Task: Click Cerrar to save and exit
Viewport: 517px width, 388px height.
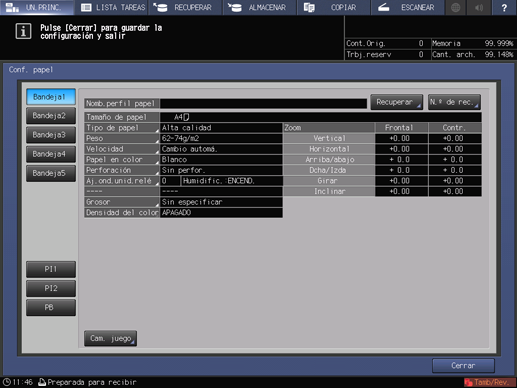Action: click(463, 366)
